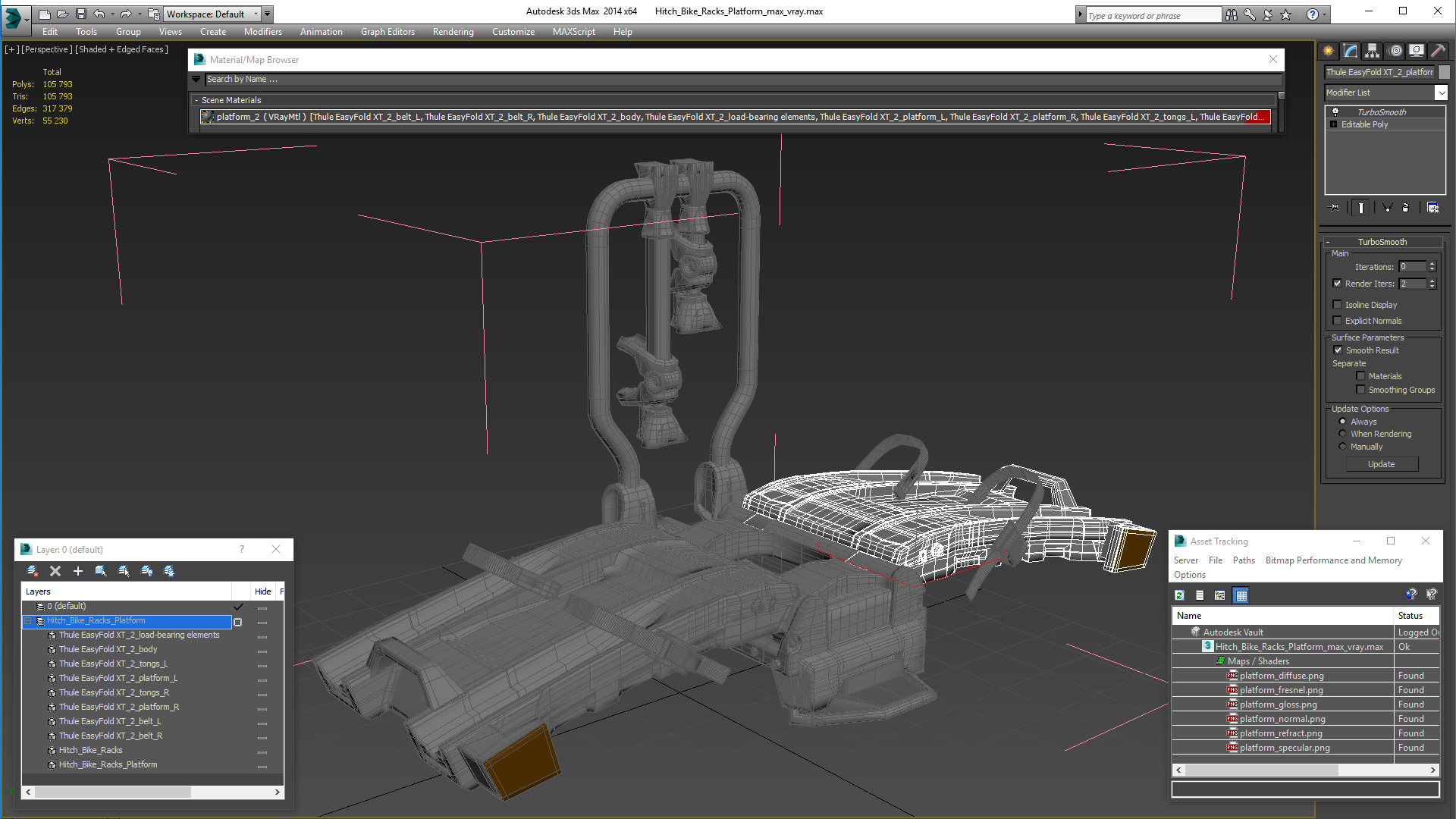Collapse the Hitch_Bike_Racks_Platform layer tree
Image resolution: width=1456 pixels, height=819 pixels.
coord(28,620)
